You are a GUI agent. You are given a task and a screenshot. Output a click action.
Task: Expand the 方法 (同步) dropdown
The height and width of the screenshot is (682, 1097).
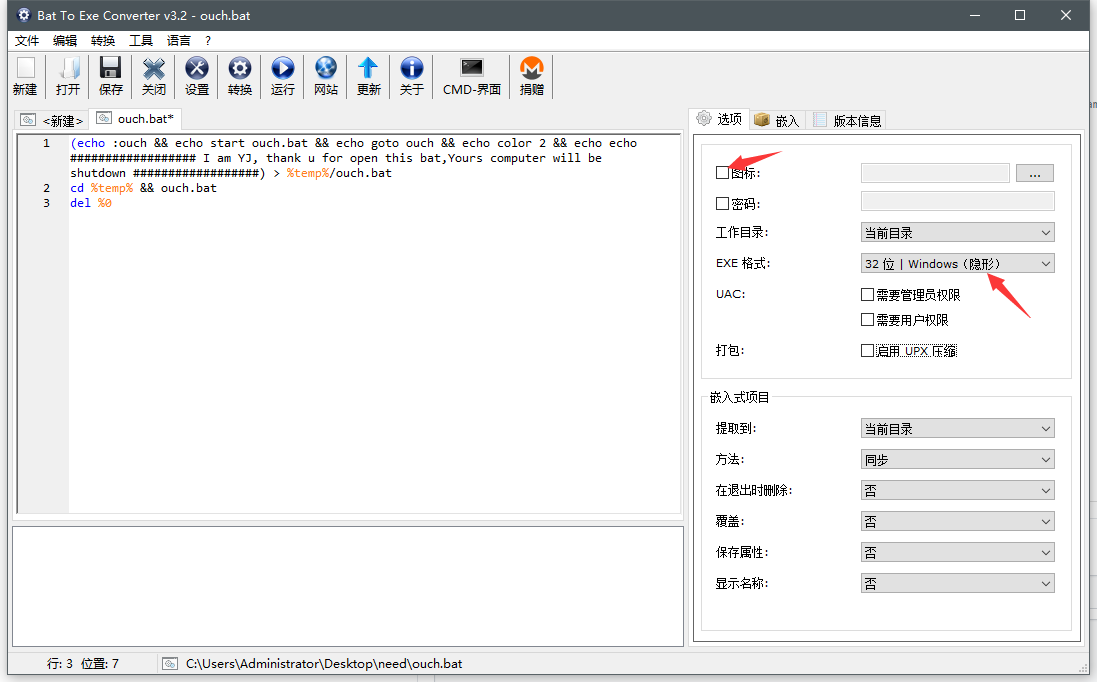(x=957, y=460)
